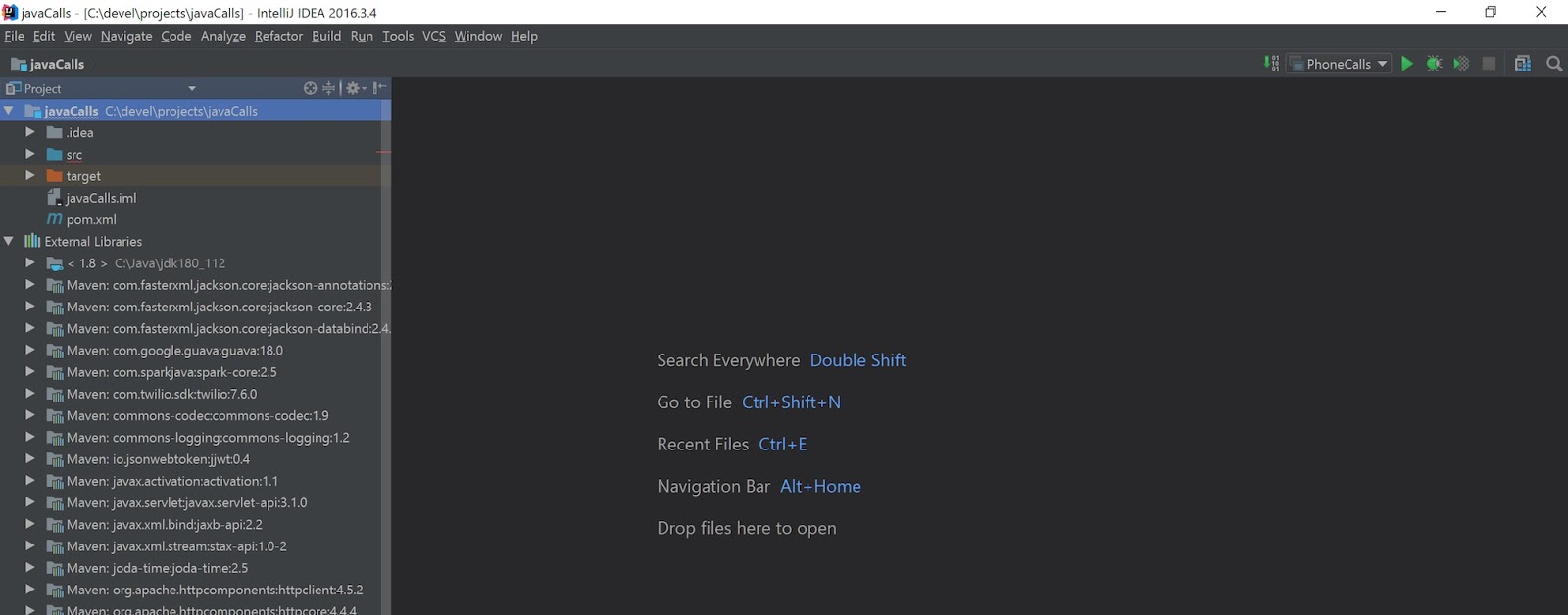The image size is (1568, 615).
Task: Expand the target folder
Action: (x=30, y=175)
